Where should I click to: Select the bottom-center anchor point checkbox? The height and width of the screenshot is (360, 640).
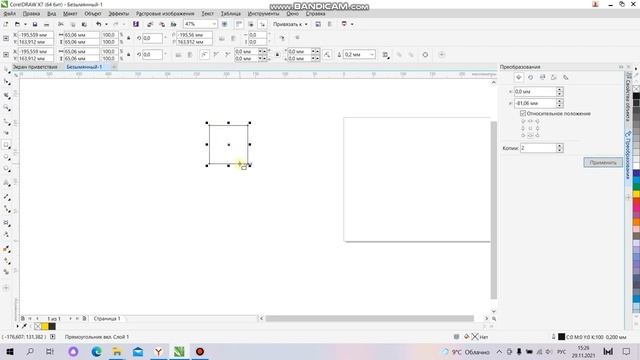[x=530, y=135]
